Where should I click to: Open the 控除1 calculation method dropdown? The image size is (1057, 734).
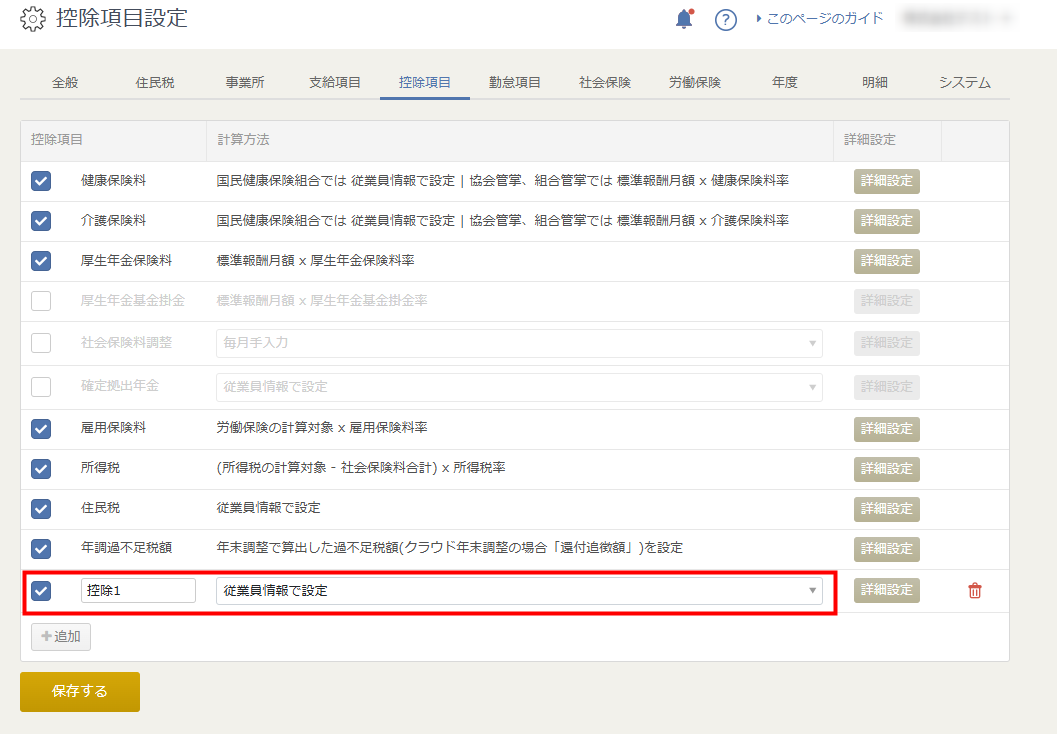(519, 590)
